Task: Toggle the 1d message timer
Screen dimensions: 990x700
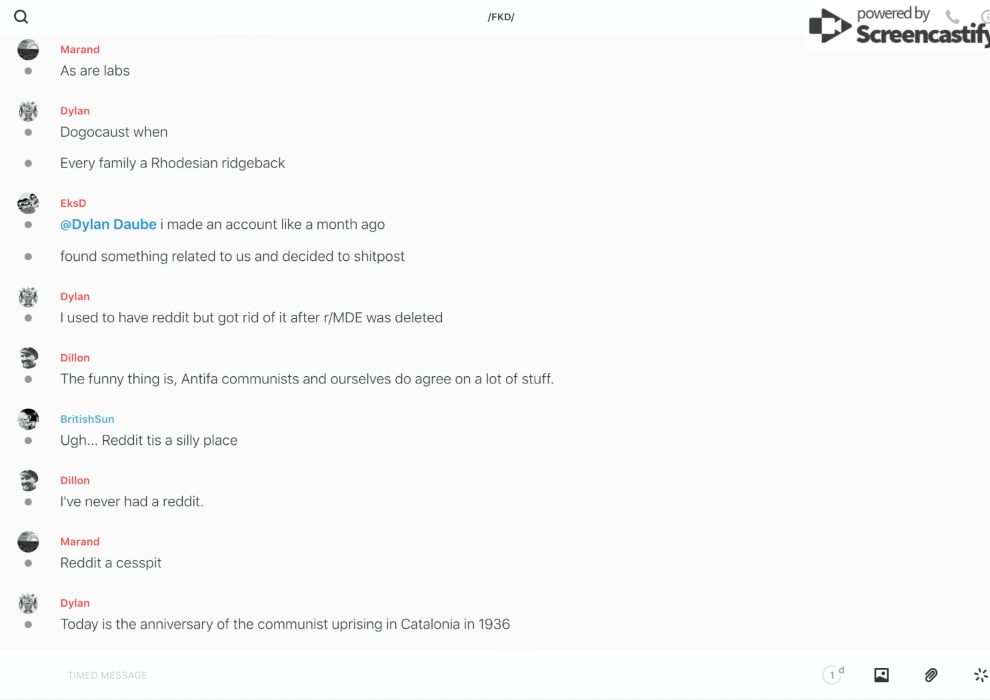Action: click(832, 675)
